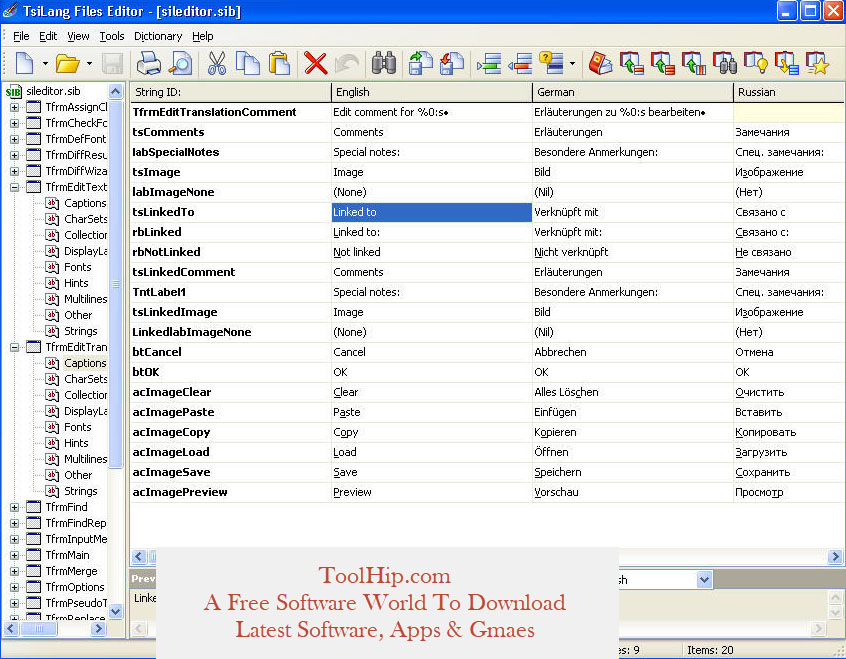Open a file using the folder icon

[x=67, y=64]
